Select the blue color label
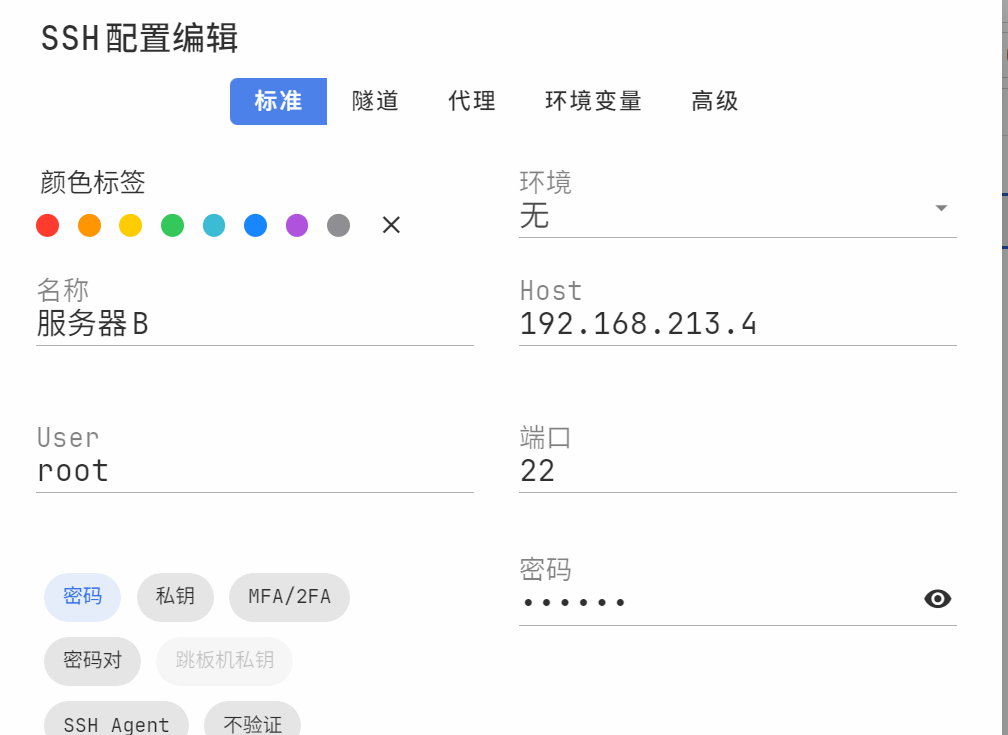This screenshot has height=735, width=1008. 256,225
